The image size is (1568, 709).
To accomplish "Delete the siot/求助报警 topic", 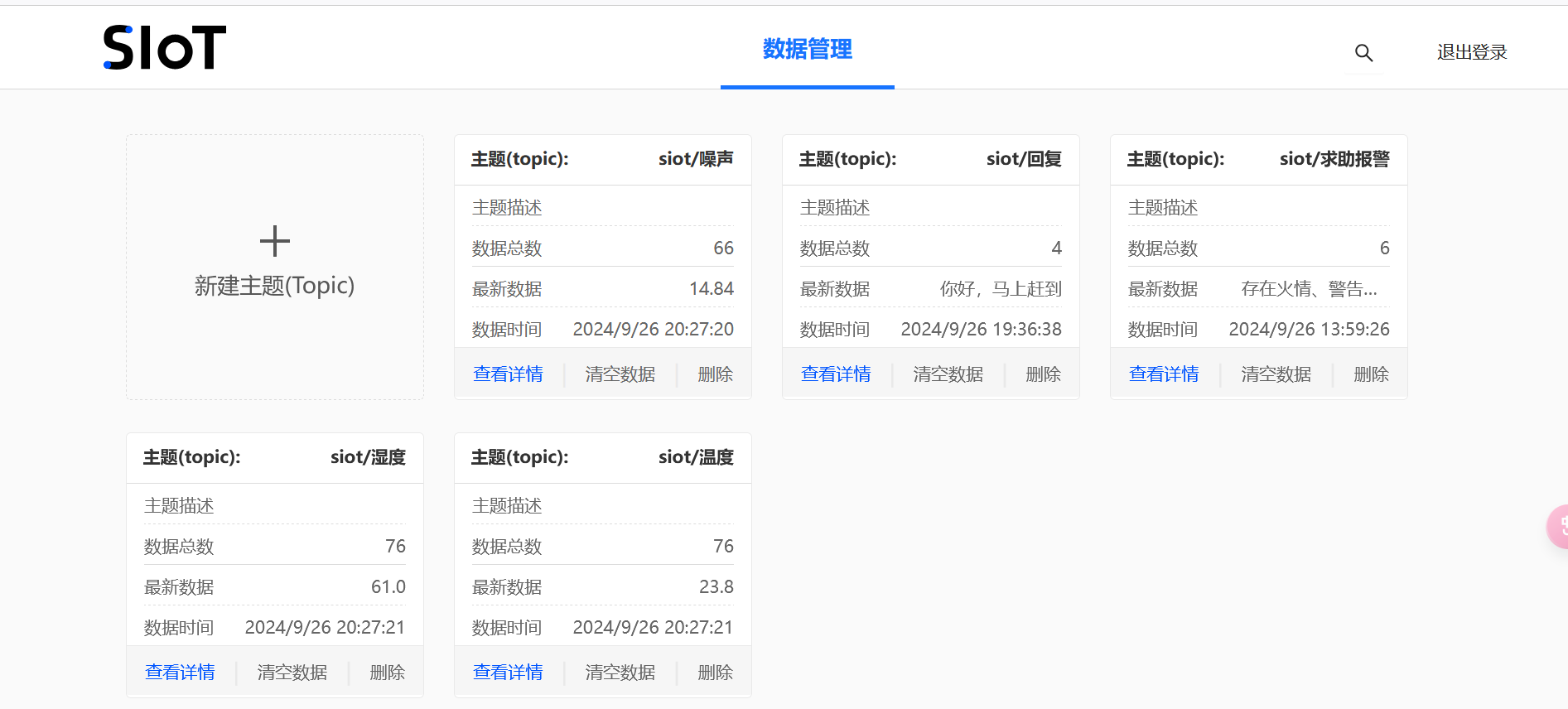I will point(1372,374).
